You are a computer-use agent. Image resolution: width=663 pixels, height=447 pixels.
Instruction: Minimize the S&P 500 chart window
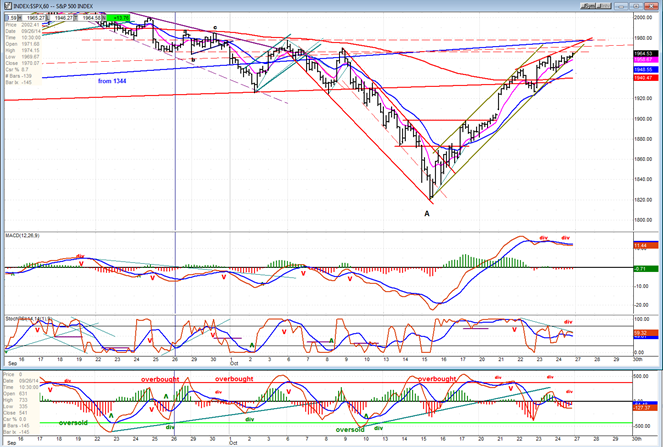tap(621, 6)
